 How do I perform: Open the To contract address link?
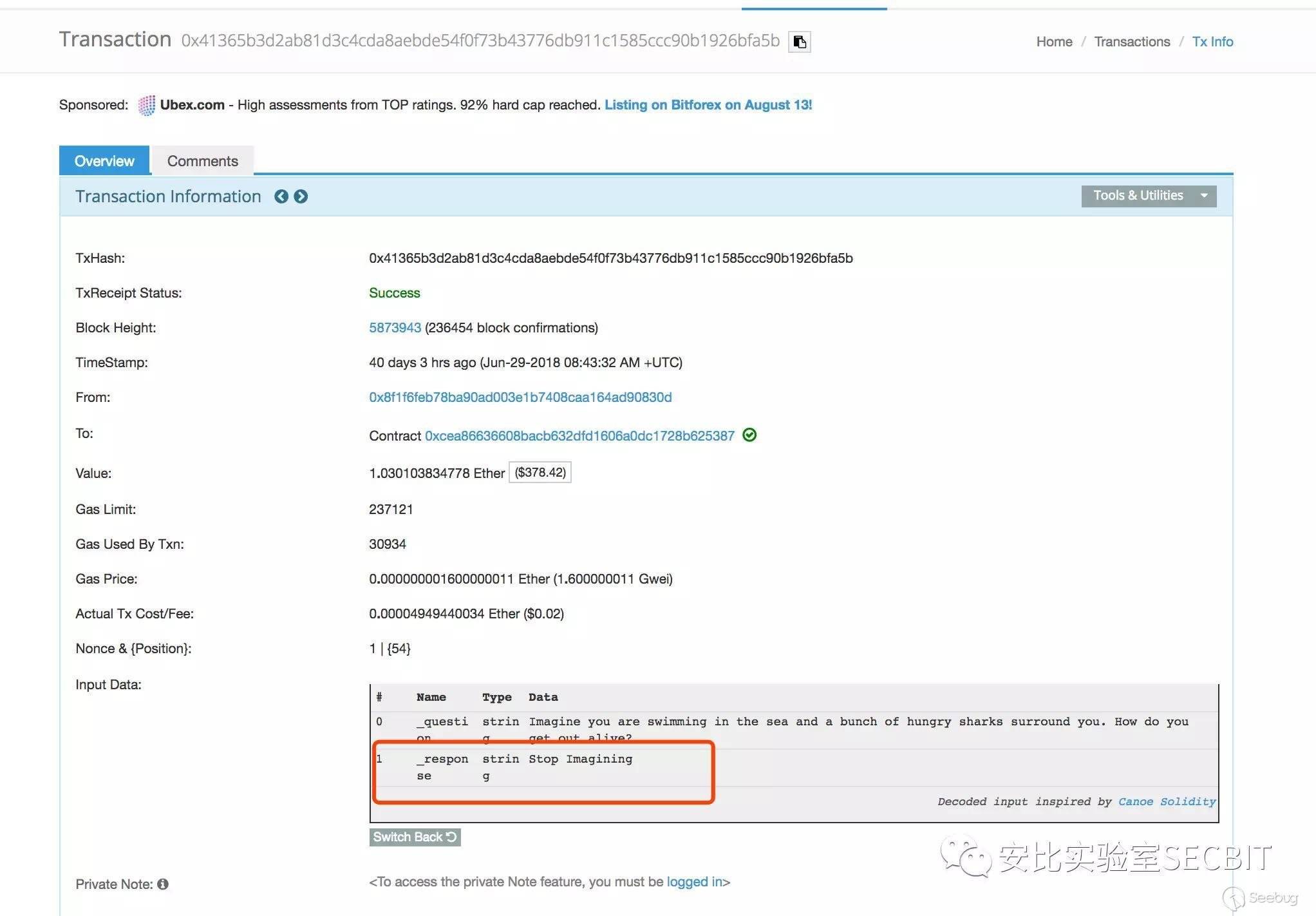(579, 436)
